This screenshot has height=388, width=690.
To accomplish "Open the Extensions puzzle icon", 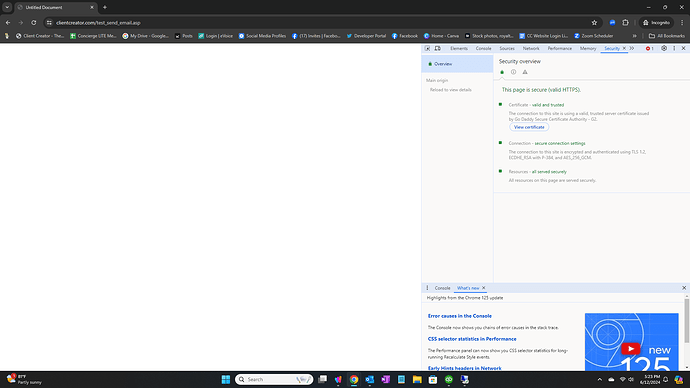I will 625,22.
